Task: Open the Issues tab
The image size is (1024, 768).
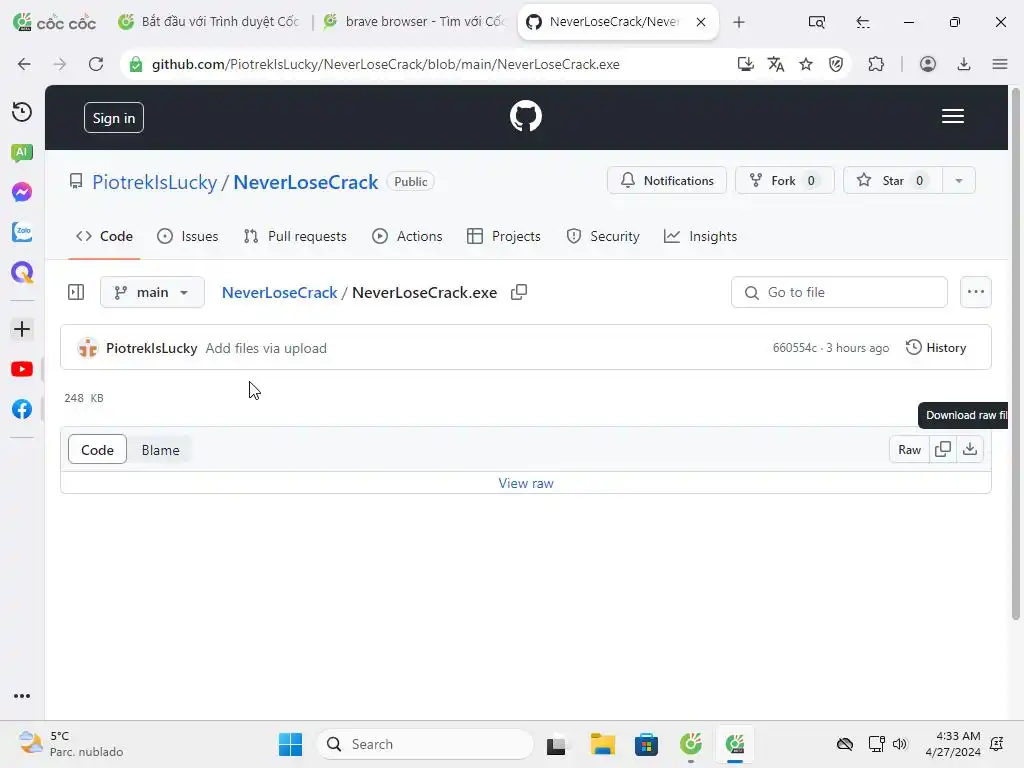Action: point(188,236)
